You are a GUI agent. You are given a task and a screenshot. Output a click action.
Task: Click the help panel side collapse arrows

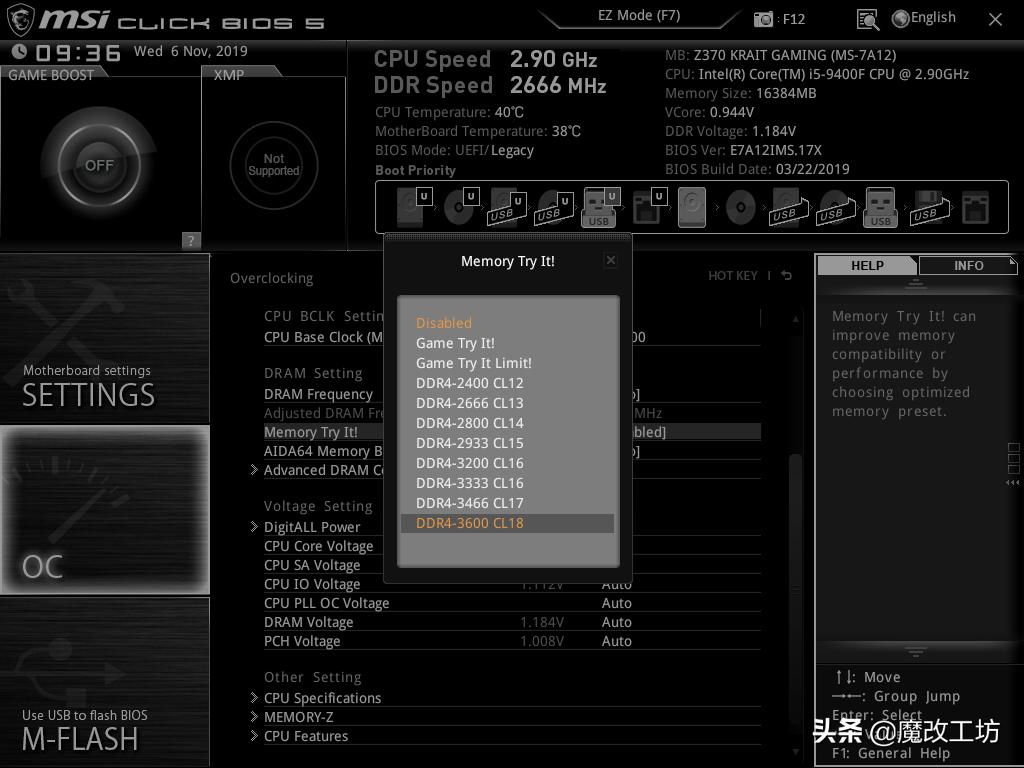tap(1013, 483)
